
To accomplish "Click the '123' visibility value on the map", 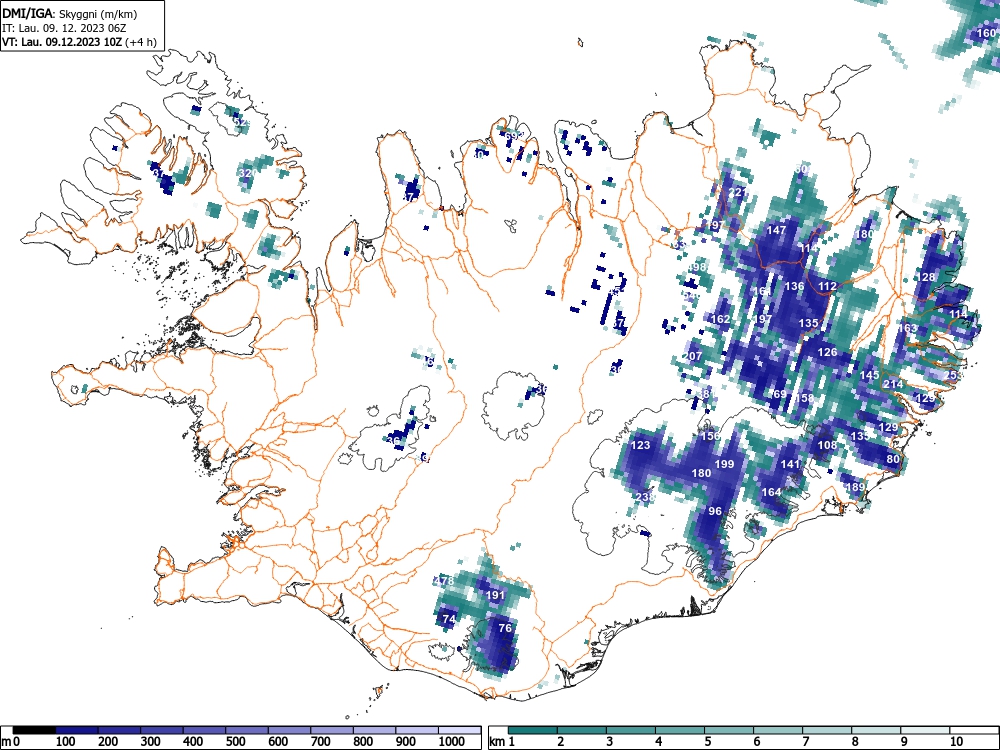I will [640, 445].
